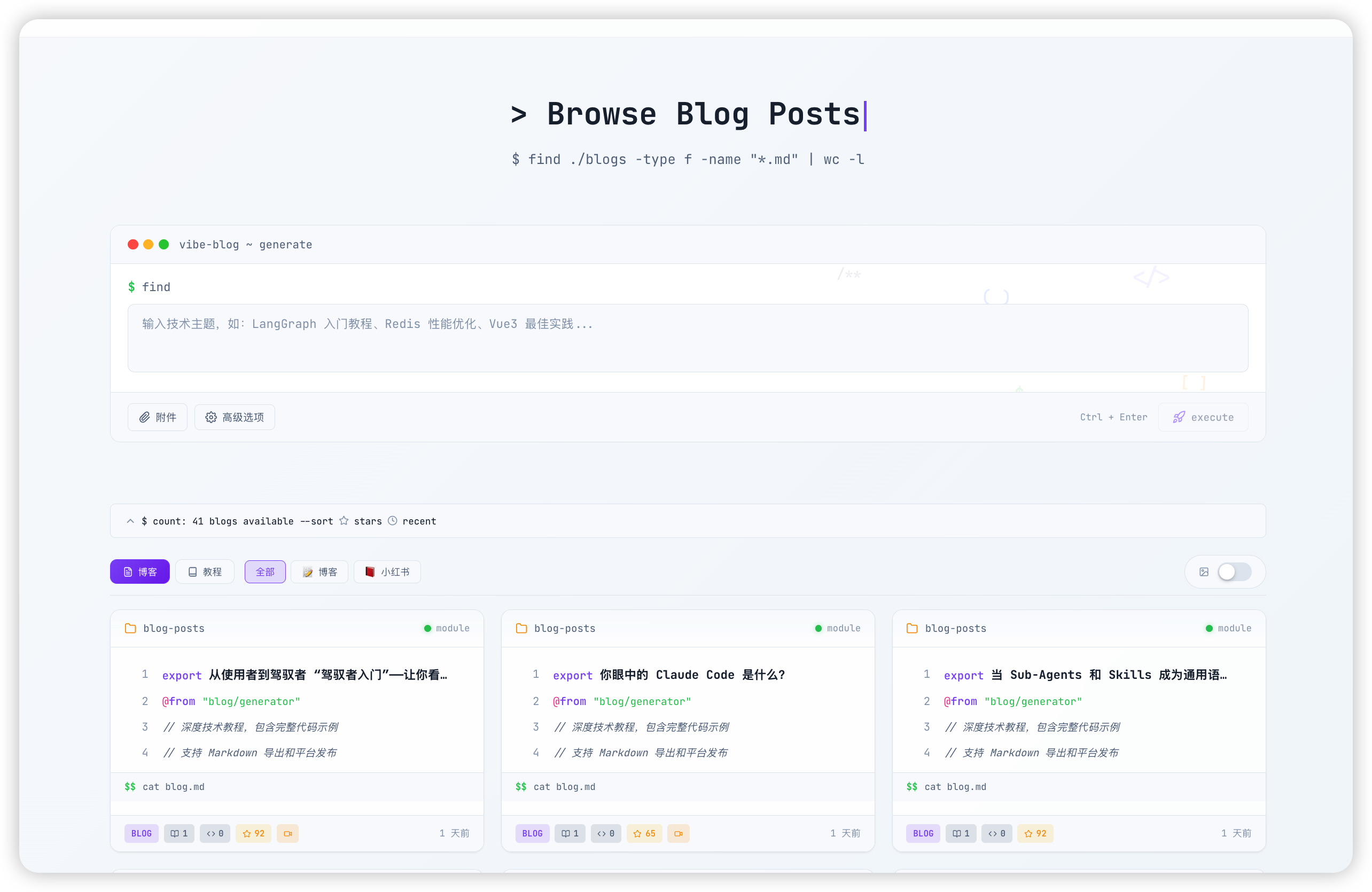Click folder icon on 从使用者到驾驭者 card
Image resolution: width=1372 pixels, height=892 pixels.
[130, 628]
